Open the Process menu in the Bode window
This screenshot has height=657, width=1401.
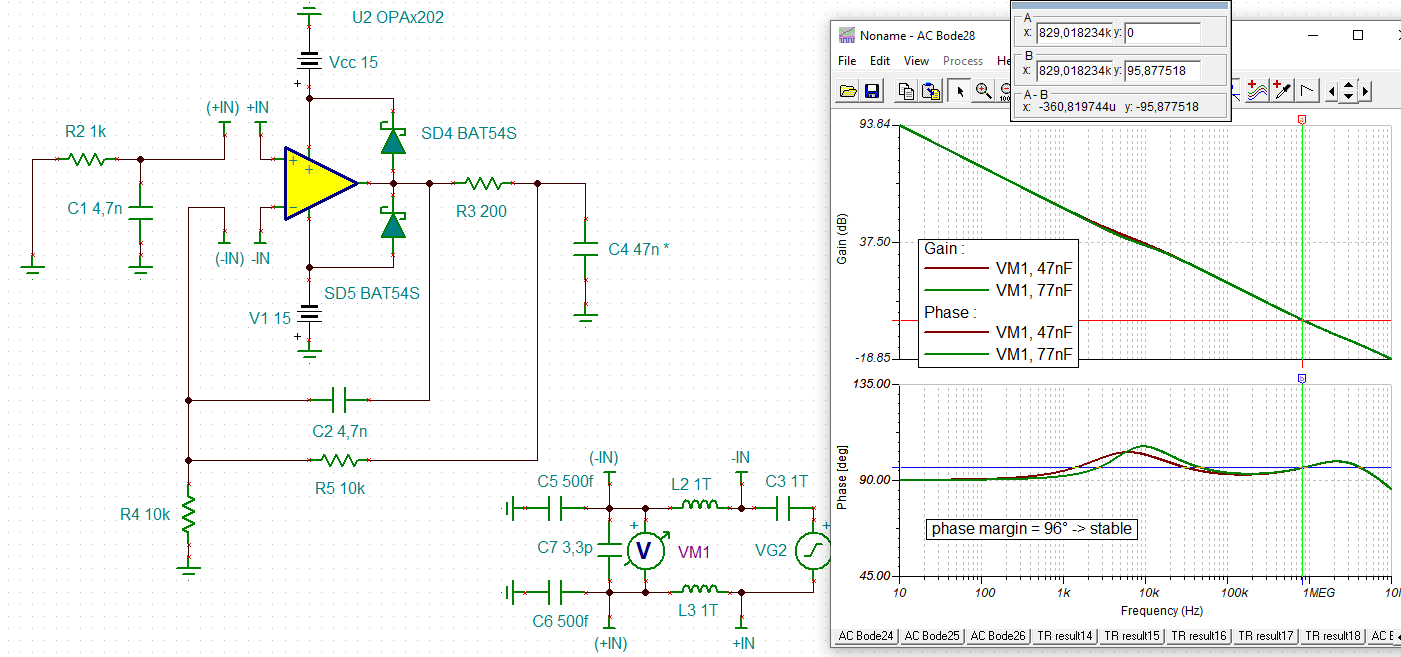tap(963, 61)
